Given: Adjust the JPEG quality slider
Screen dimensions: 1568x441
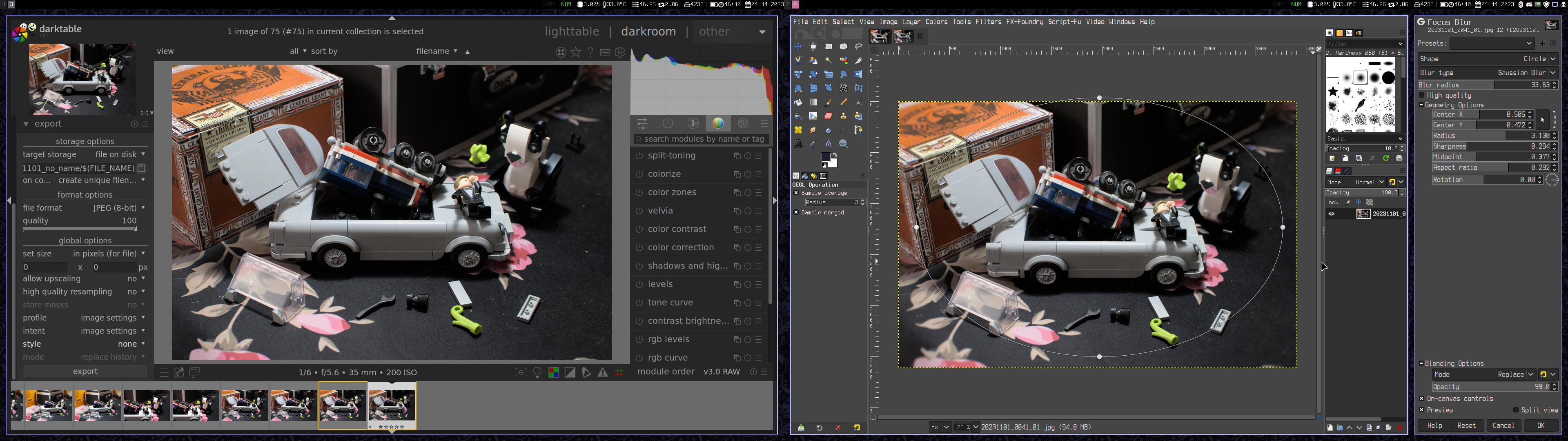Looking at the screenshot, I should tap(80, 229).
